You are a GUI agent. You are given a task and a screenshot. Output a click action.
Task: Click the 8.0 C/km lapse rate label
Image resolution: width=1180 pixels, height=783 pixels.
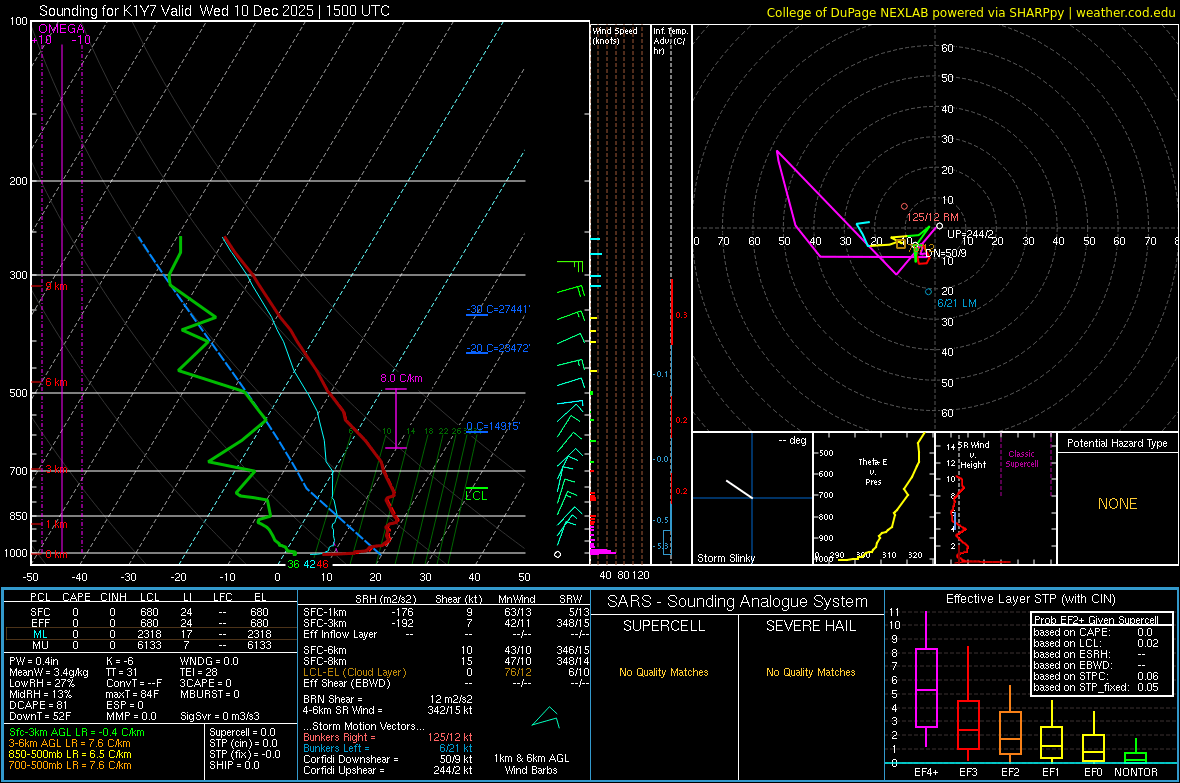point(401,378)
